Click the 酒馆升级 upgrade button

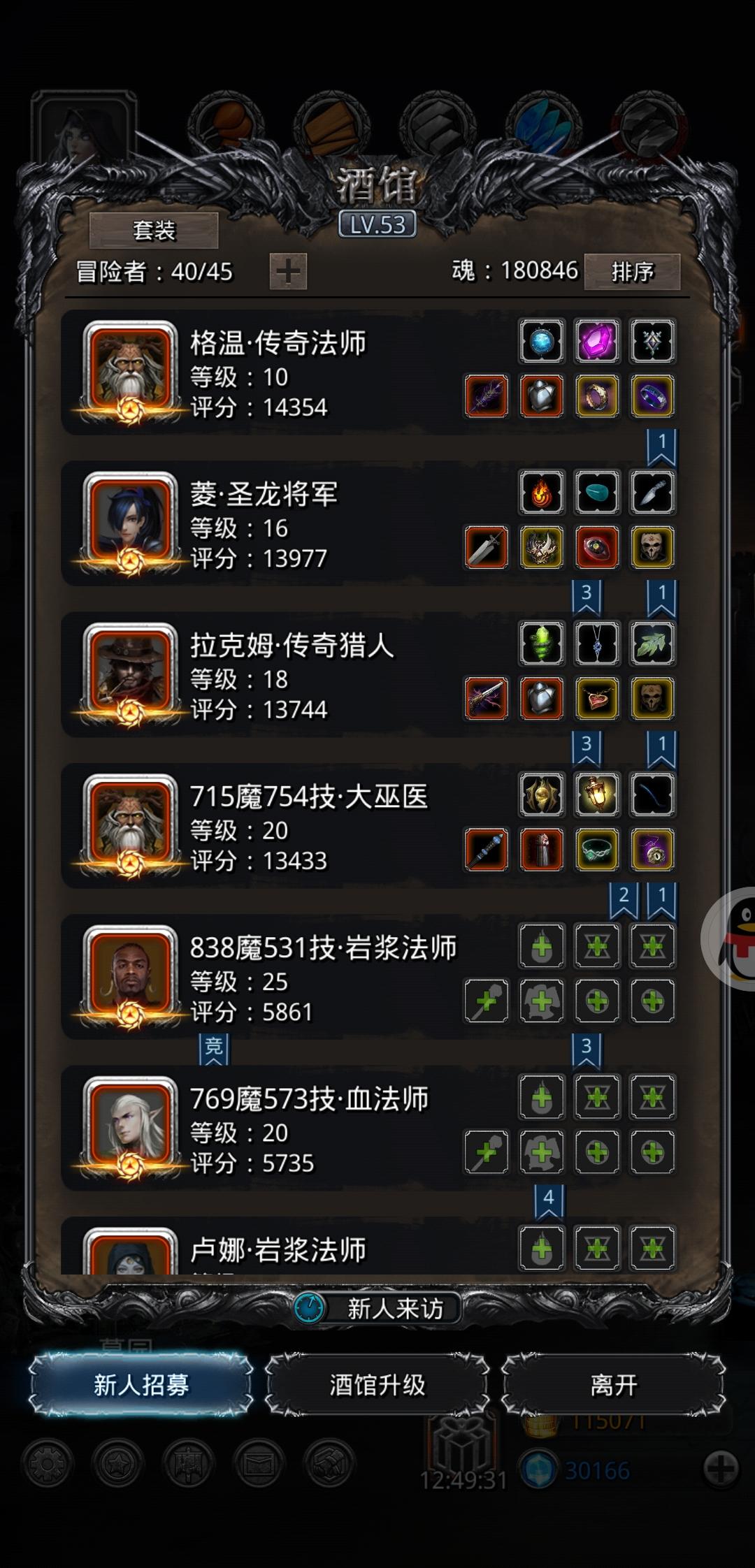pos(377,1384)
